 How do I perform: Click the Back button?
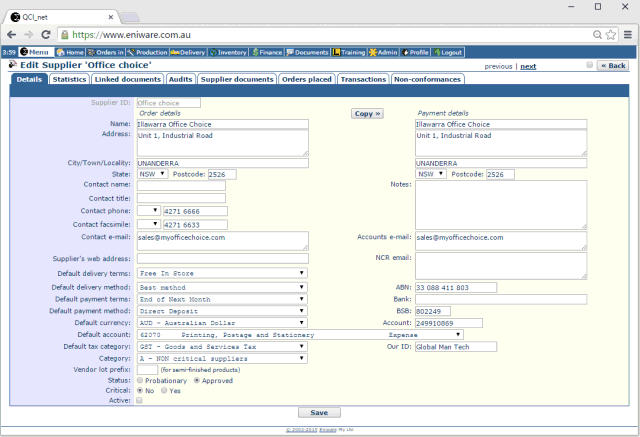pos(613,65)
